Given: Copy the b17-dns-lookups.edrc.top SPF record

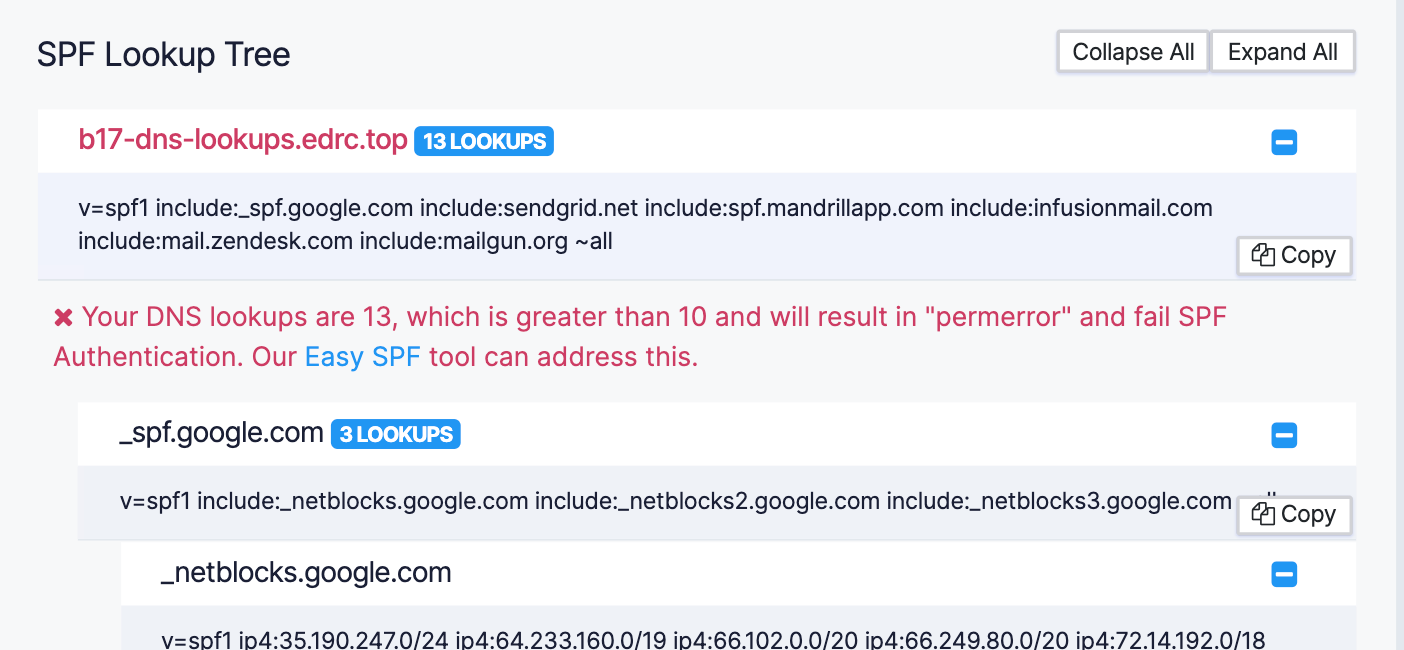Looking at the screenshot, I should tap(1294, 255).
